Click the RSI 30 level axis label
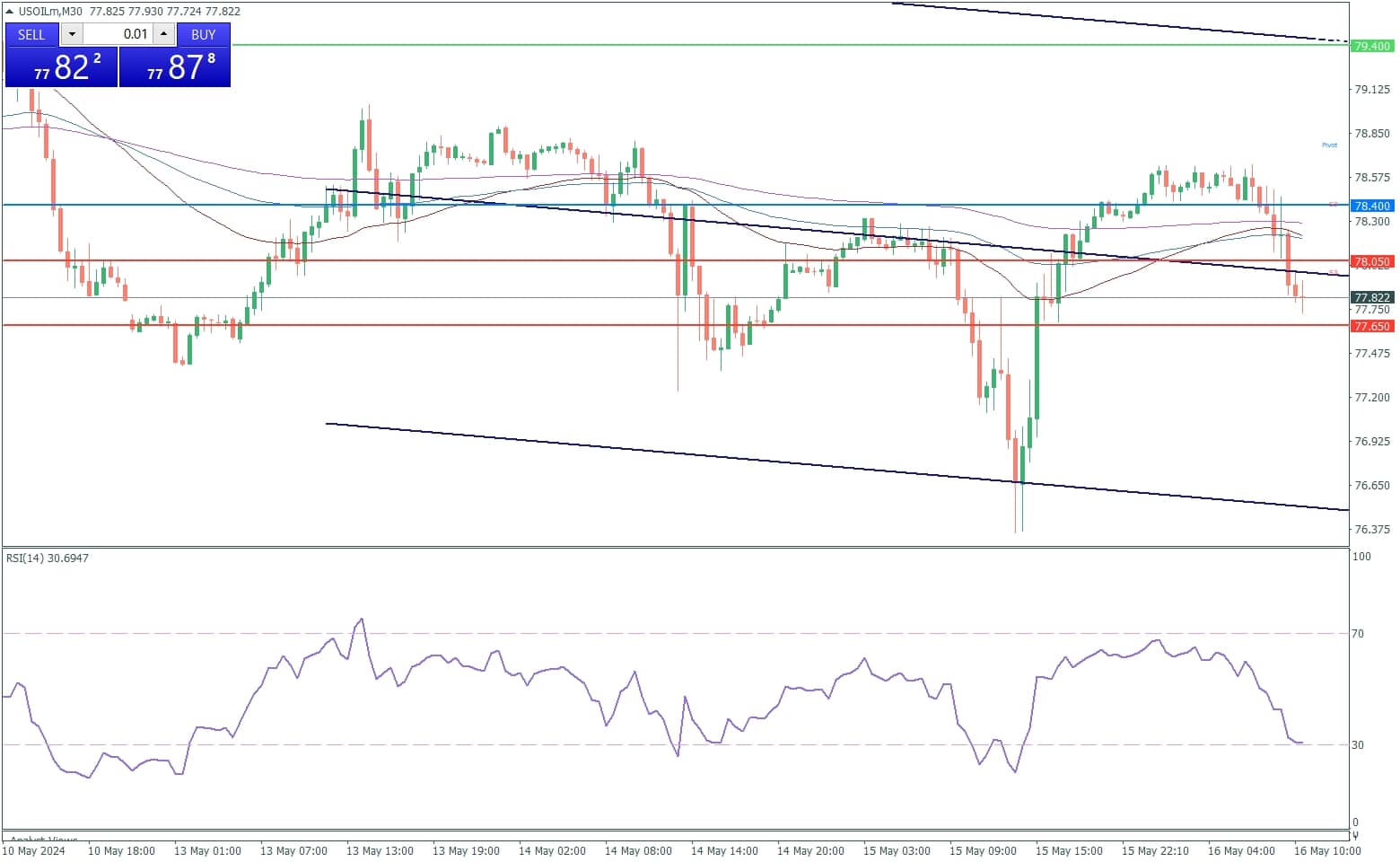Screen dimensions: 1400x862 coord(1358,745)
